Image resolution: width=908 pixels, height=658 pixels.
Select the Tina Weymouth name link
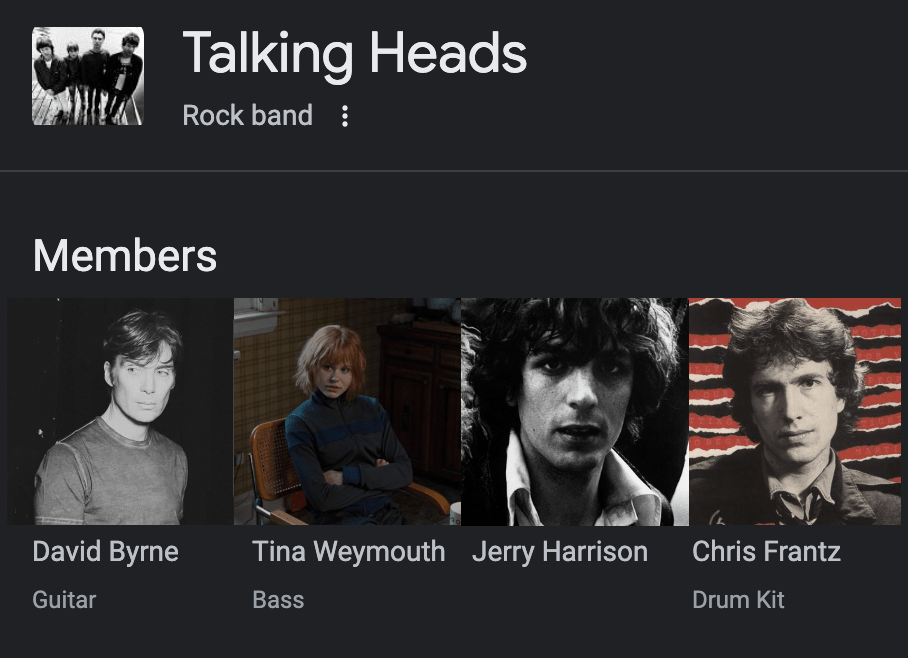coord(348,551)
